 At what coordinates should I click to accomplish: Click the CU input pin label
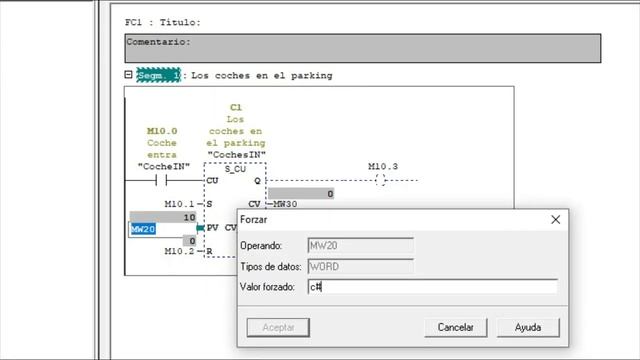[x=212, y=180]
